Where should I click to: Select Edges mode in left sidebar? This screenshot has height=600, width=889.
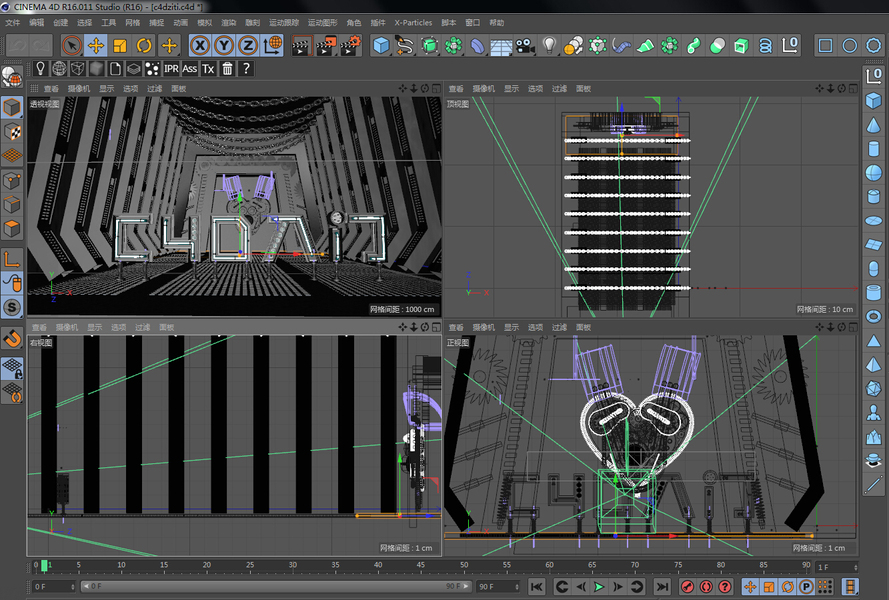pyautogui.click(x=12, y=205)
